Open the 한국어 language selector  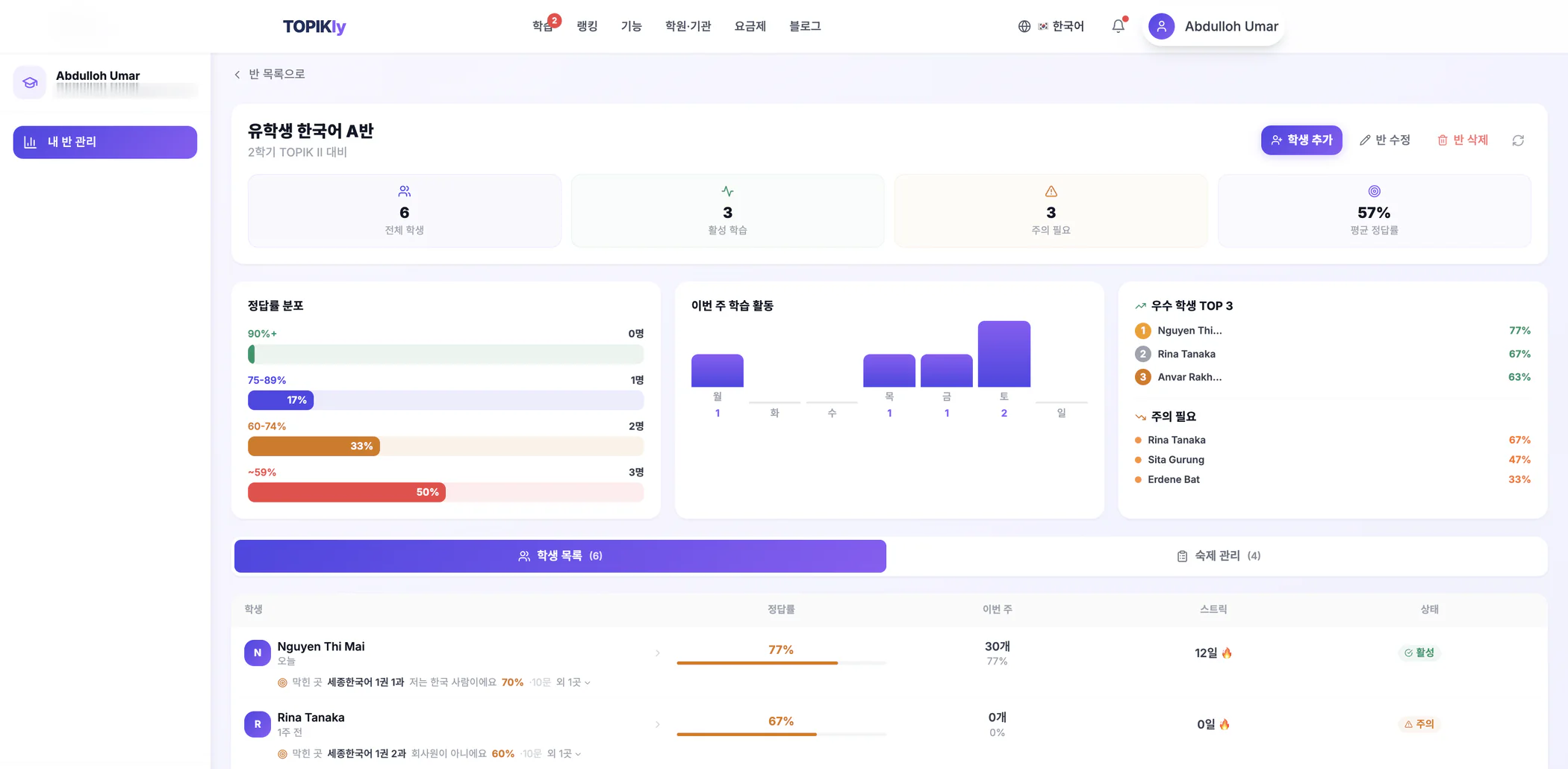pyautogui.click(x=1051, y=26)
